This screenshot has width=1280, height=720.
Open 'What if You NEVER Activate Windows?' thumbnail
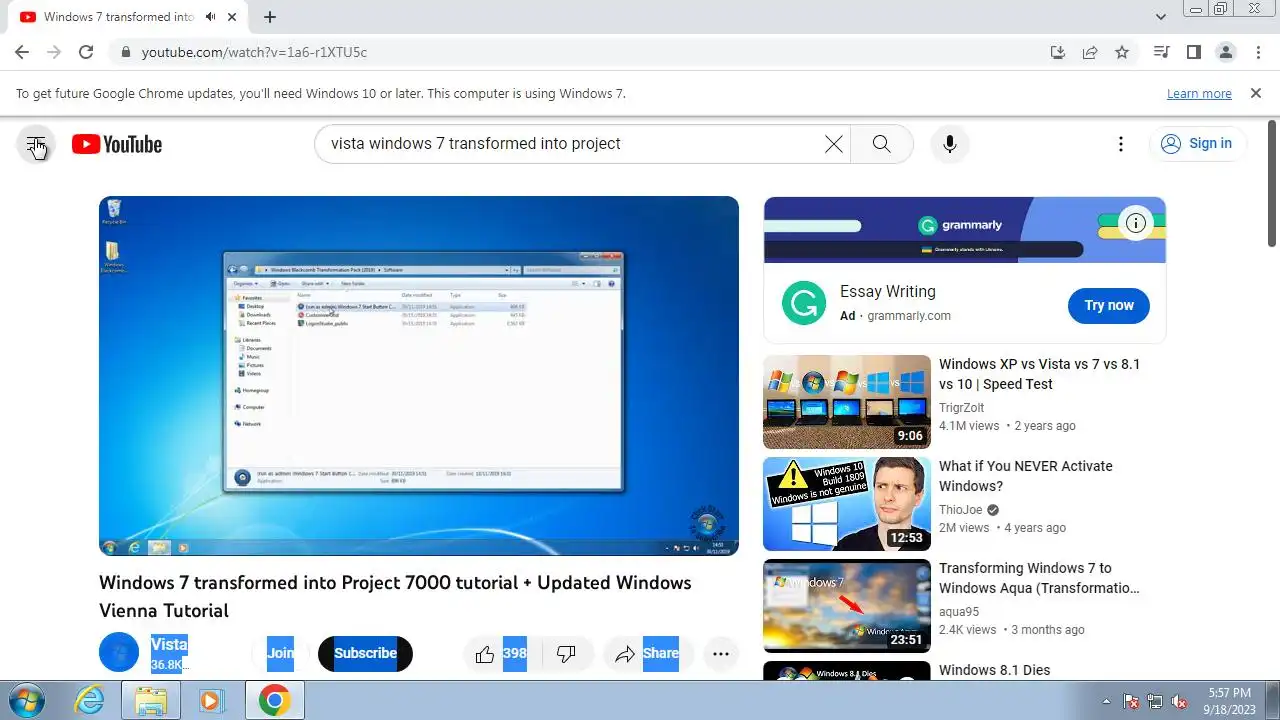(x=847, y=504)
